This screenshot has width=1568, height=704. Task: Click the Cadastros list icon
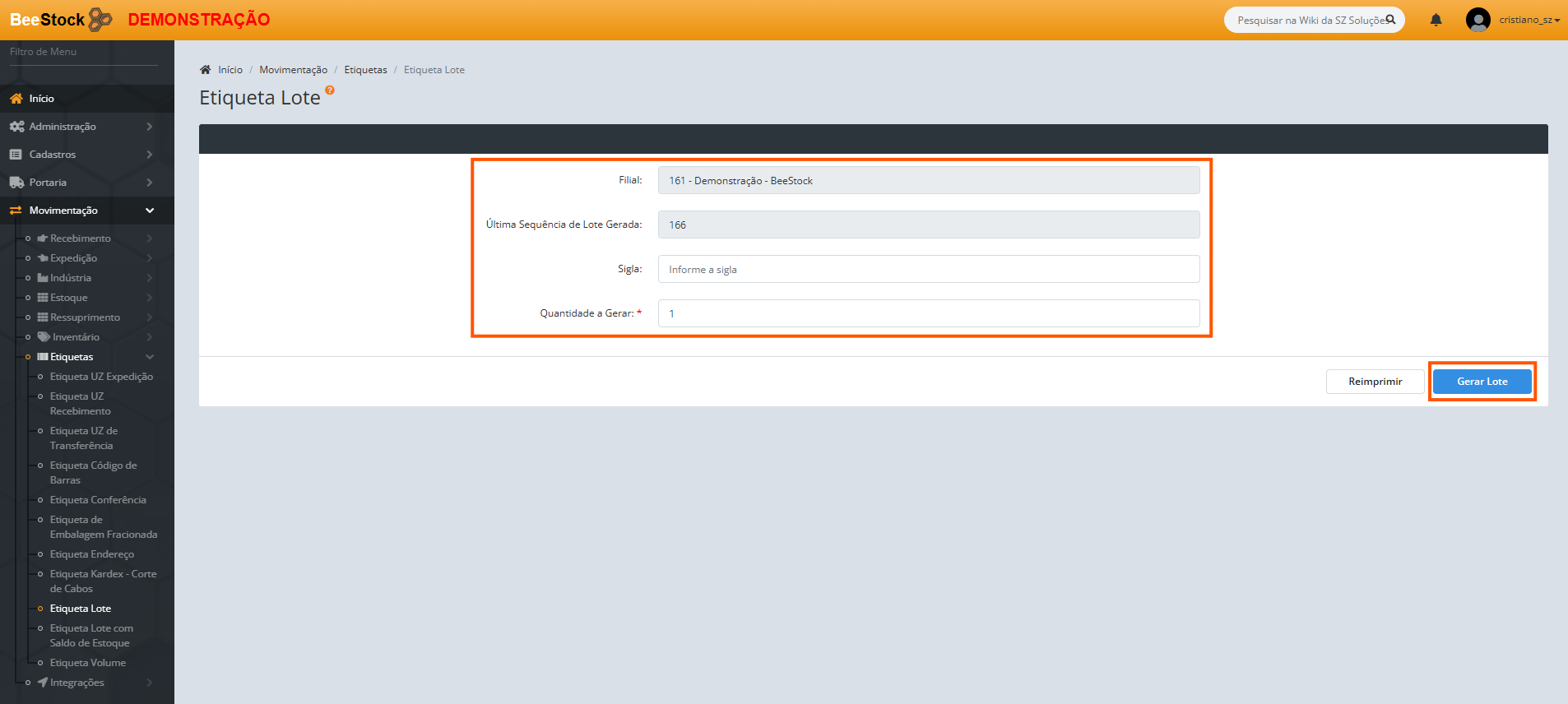[x=16, y=155]
